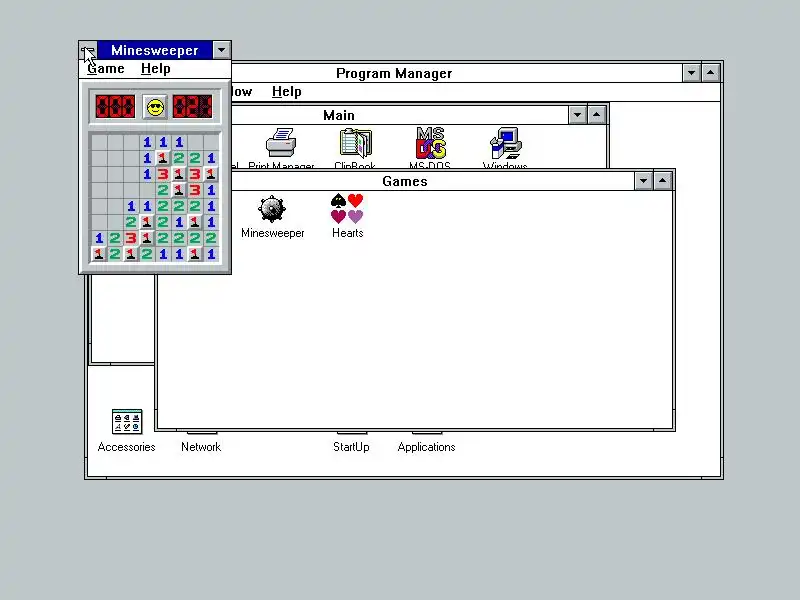Screen dimensions: 800x600
Task: Minimize the Program Manager window
Action: tap(691, 73)
